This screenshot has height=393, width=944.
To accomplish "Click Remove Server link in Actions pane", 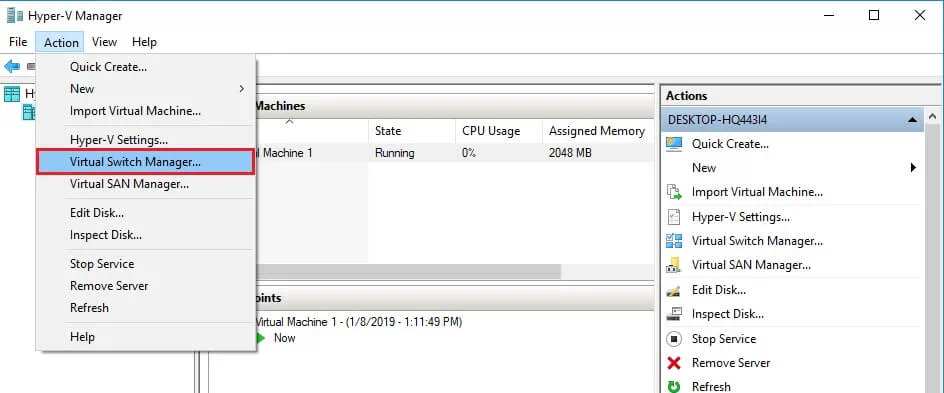I will (x=731, y=363).
